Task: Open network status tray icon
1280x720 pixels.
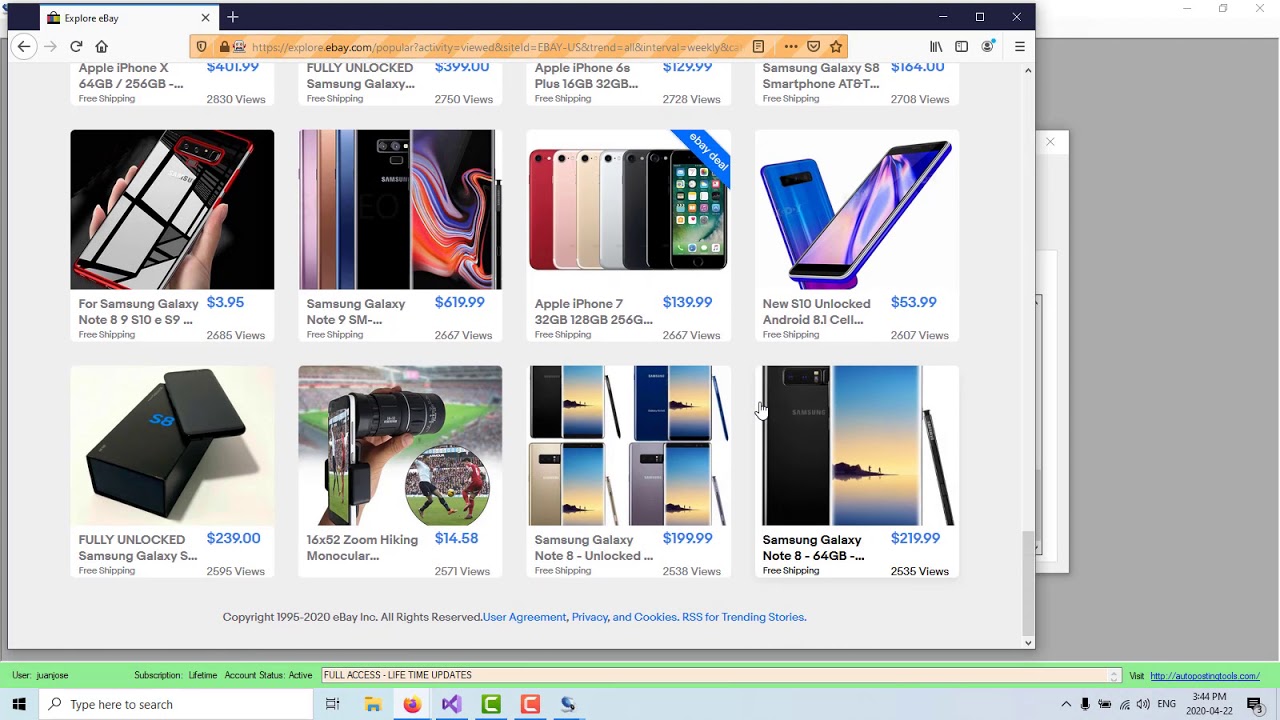Action: pos(1124,704)
